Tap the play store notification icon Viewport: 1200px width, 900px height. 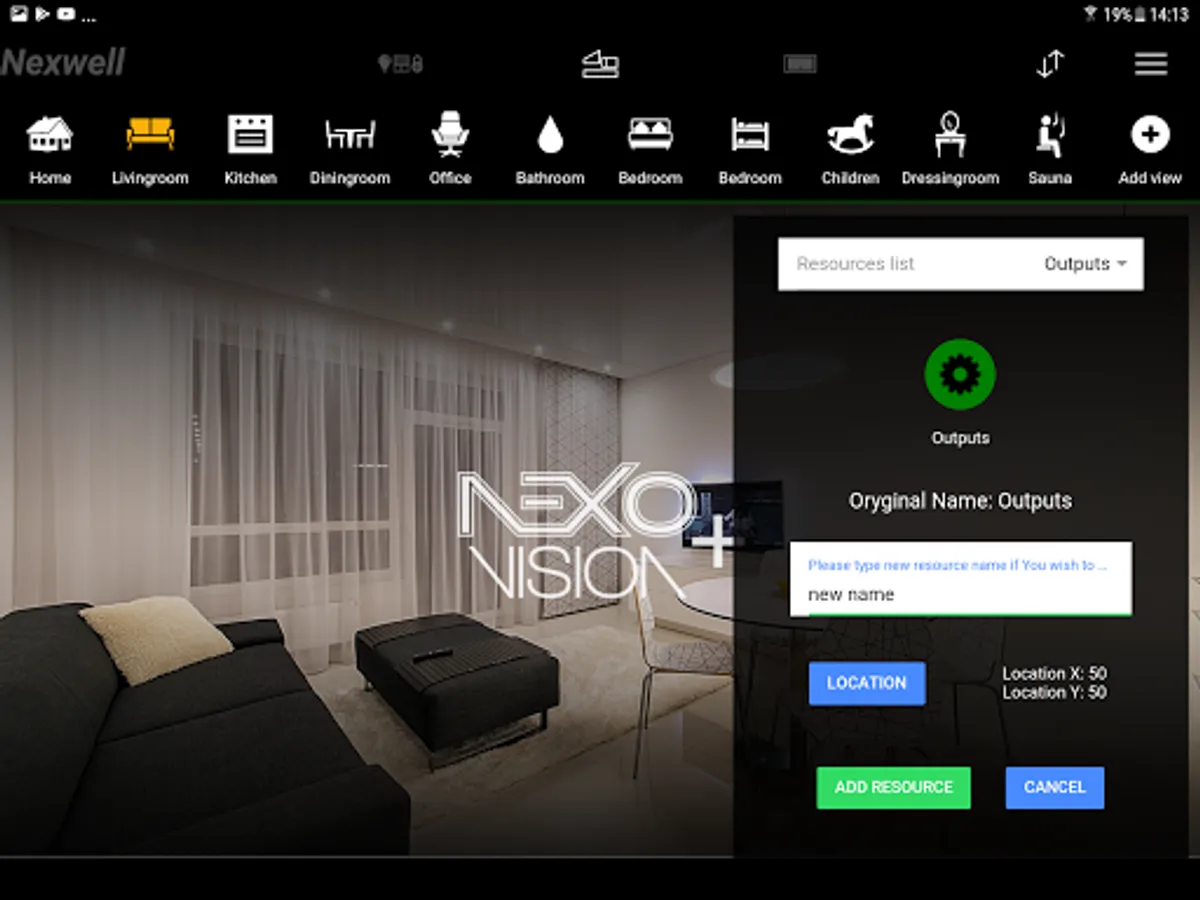[42, 14]
